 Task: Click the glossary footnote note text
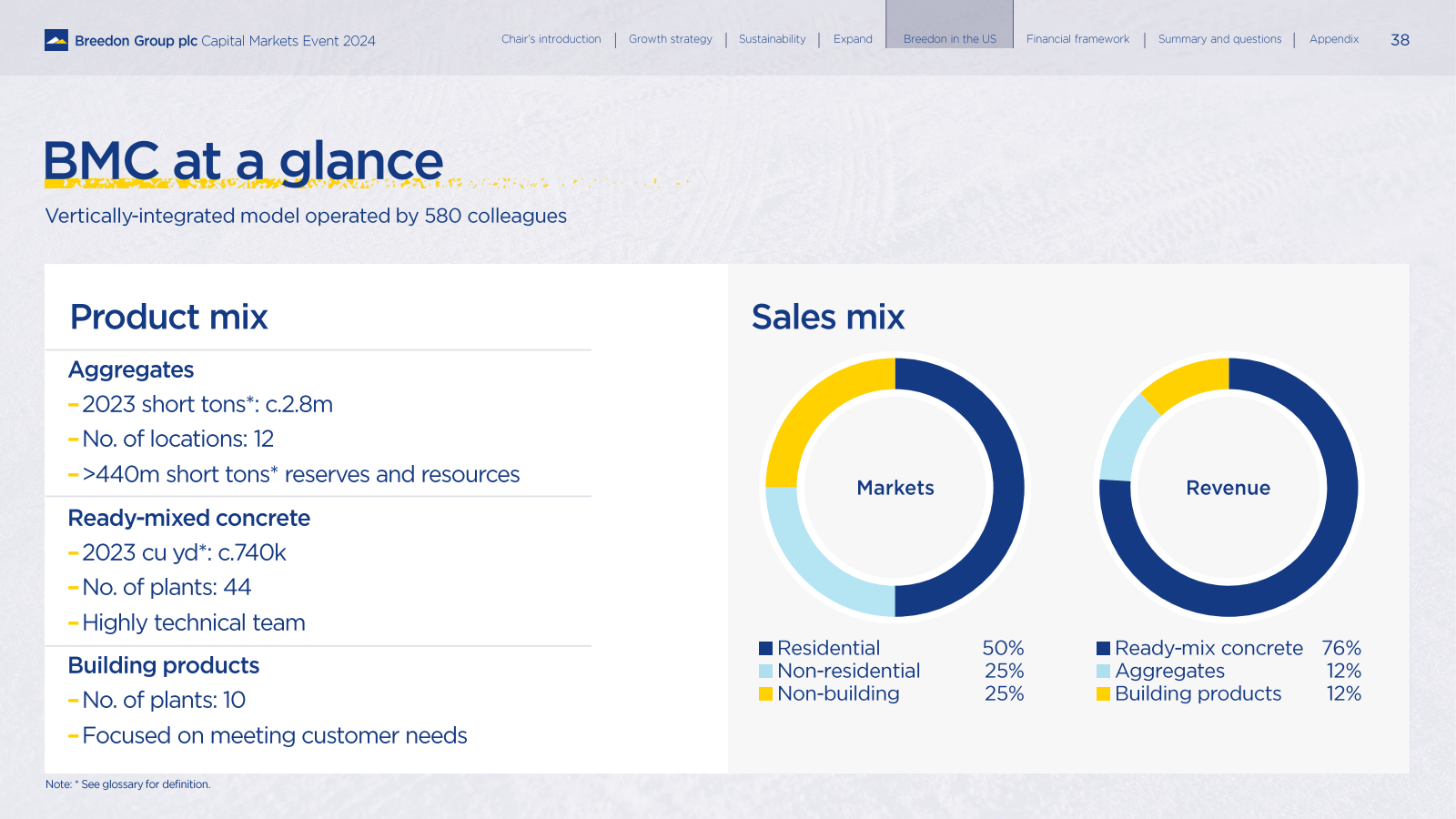click(128, 784)
